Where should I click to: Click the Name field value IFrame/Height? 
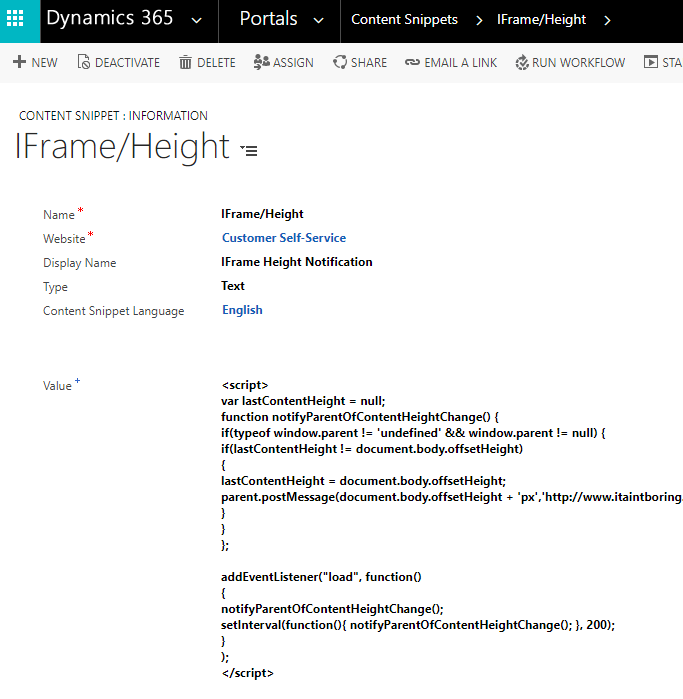click(262, 214)
